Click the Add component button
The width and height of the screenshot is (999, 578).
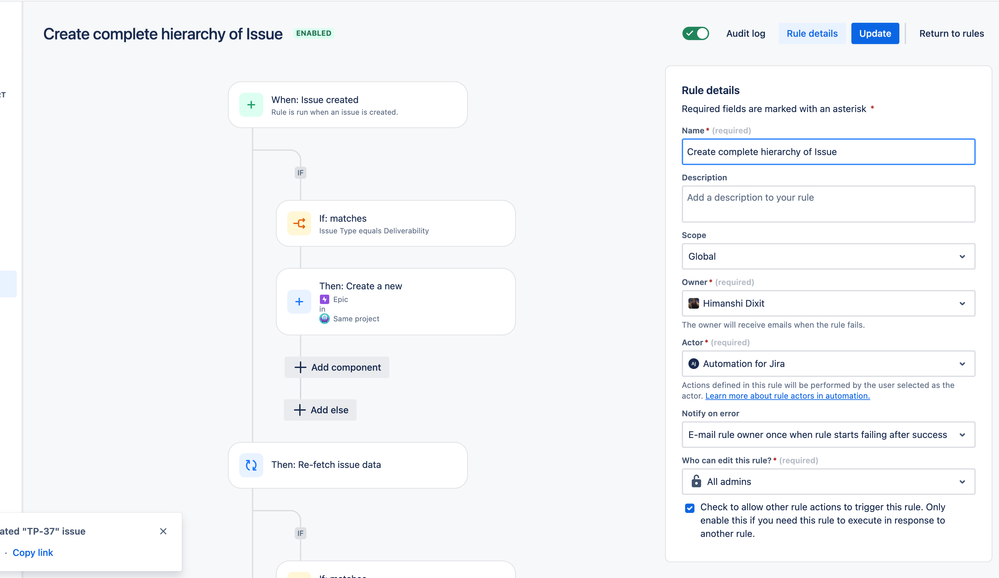336,367
